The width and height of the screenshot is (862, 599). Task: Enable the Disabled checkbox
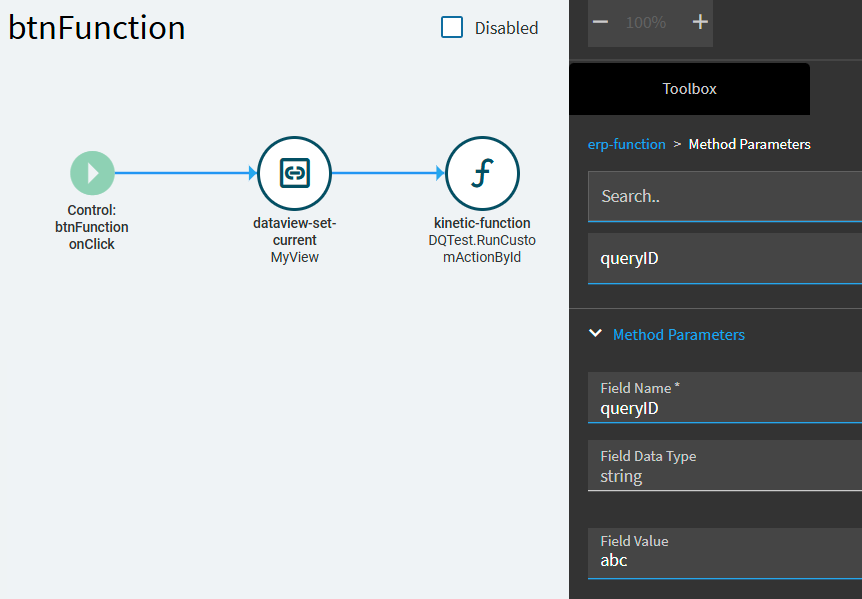(452, 27)
